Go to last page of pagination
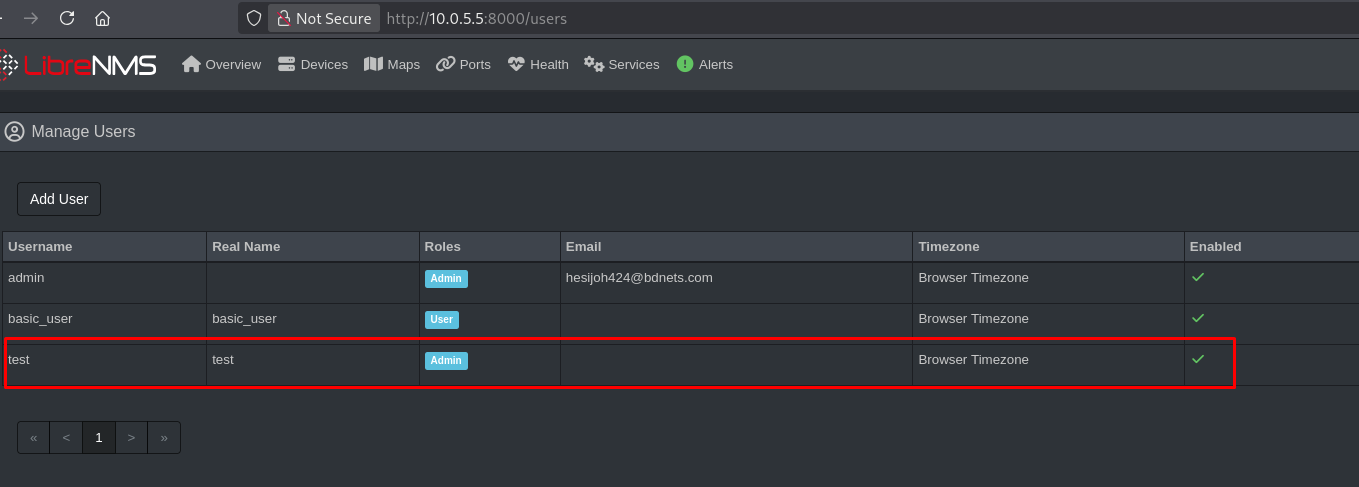This screenshot has width=1359, height=487. [164, 437]
